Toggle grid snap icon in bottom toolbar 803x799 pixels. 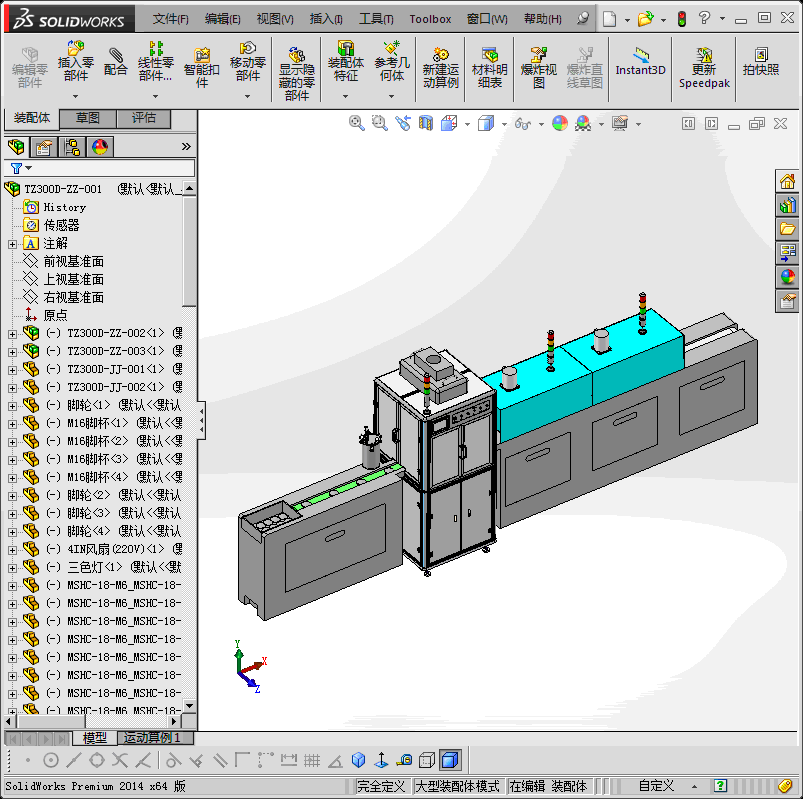[x=312, y=760]
